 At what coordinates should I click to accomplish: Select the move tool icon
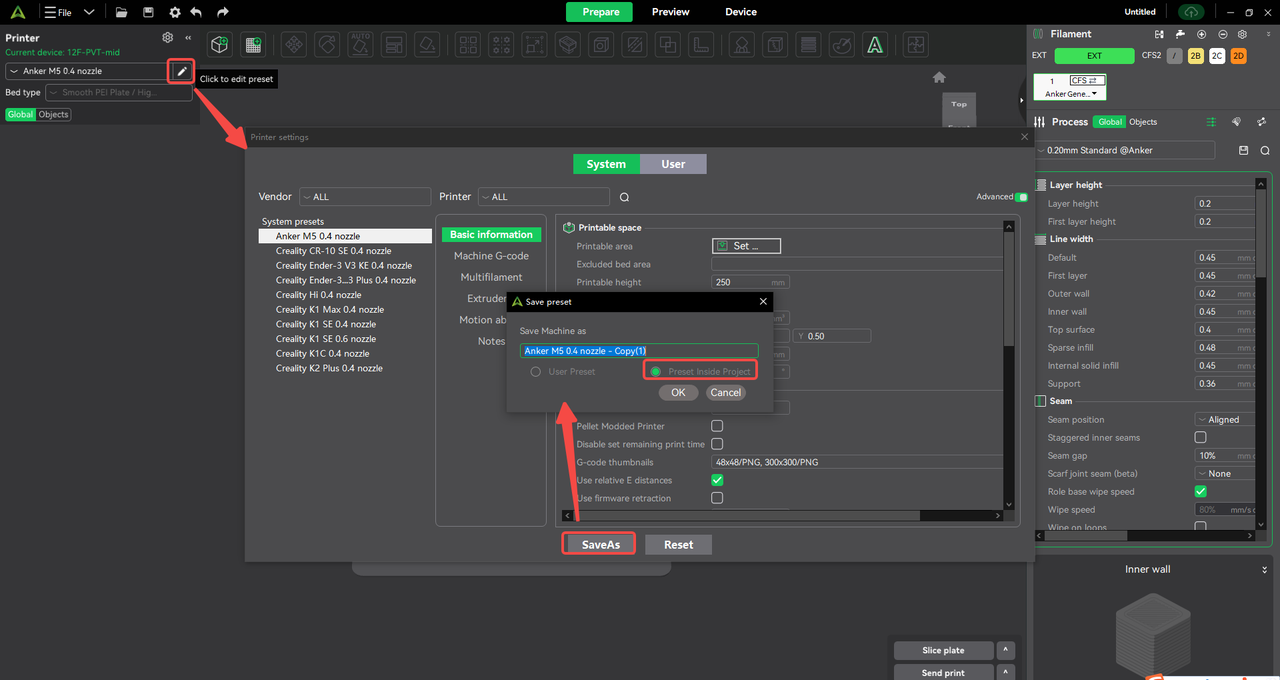pyautogui.click(x=293, y=45)
